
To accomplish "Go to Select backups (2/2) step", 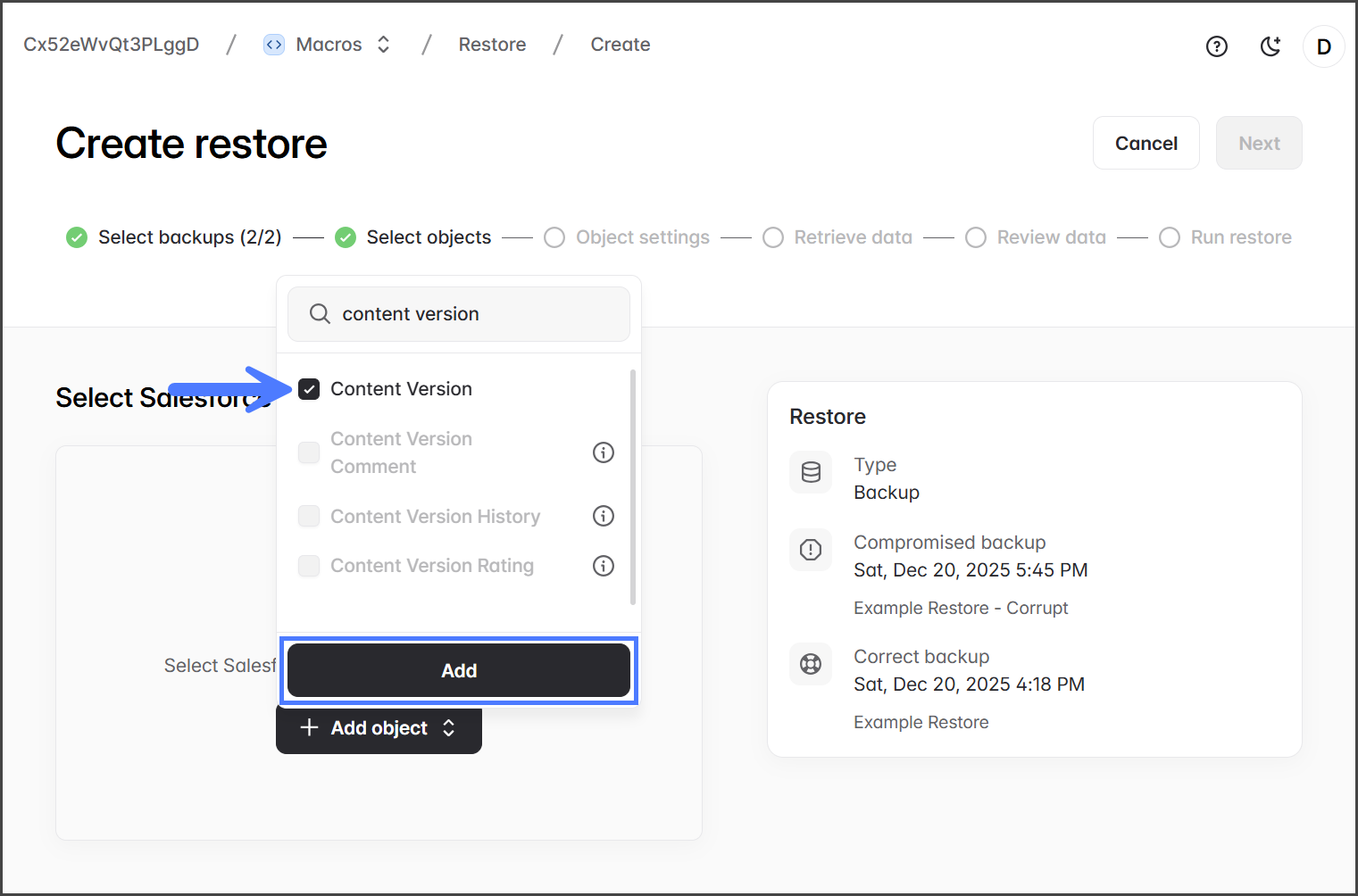I will (x=174, y=237).
